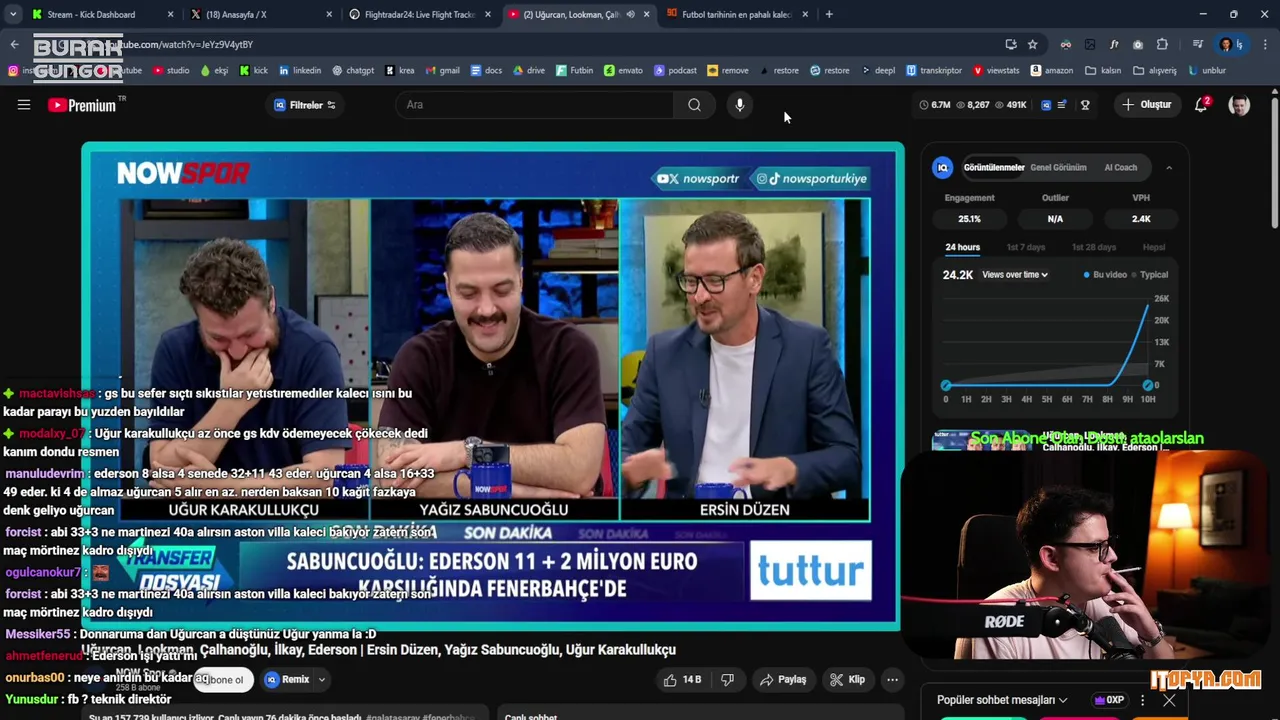Open the unblur bookmarks folder
Screen dimensions: 1280x720
click(x=1206, y=71)
